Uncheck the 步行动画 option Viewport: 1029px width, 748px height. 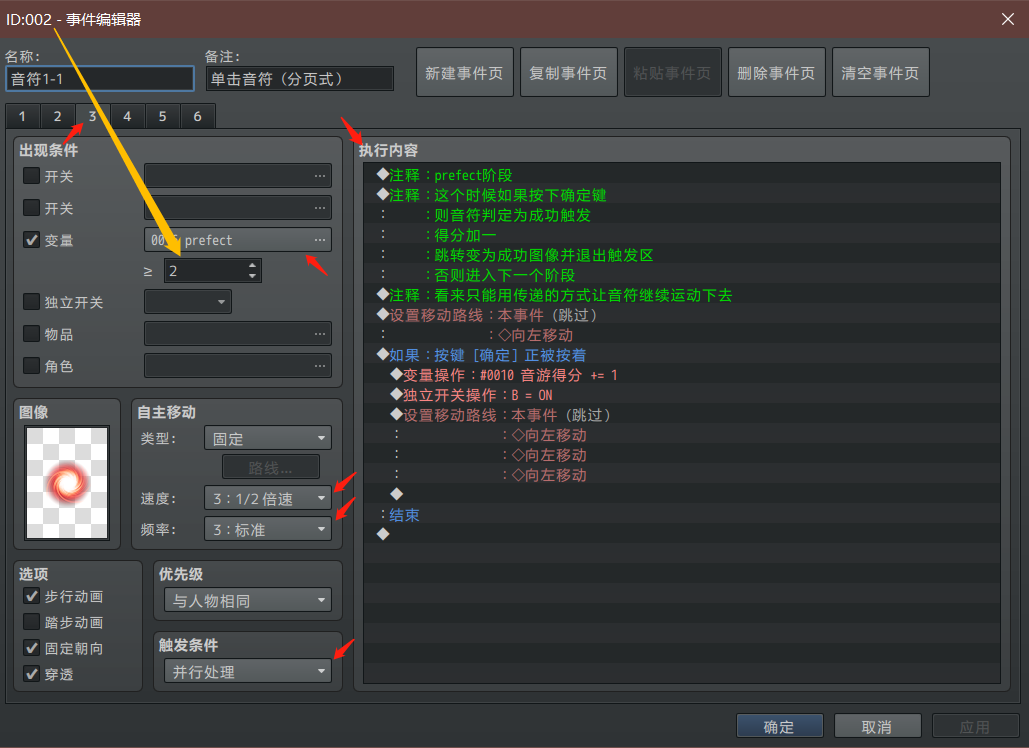32,596
